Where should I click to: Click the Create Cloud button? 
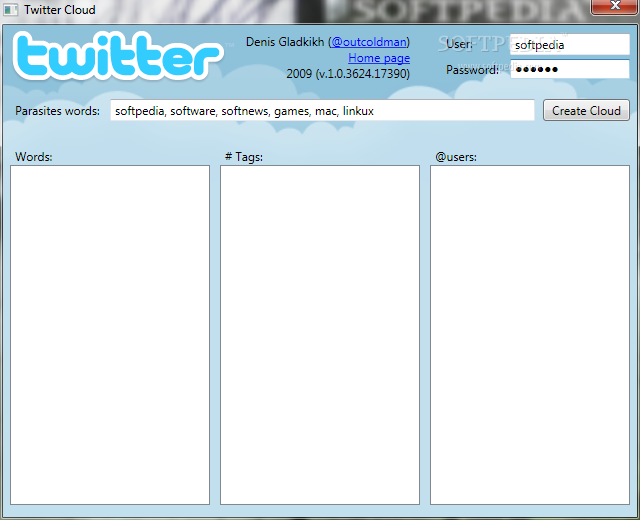click(x=586, y=110)
